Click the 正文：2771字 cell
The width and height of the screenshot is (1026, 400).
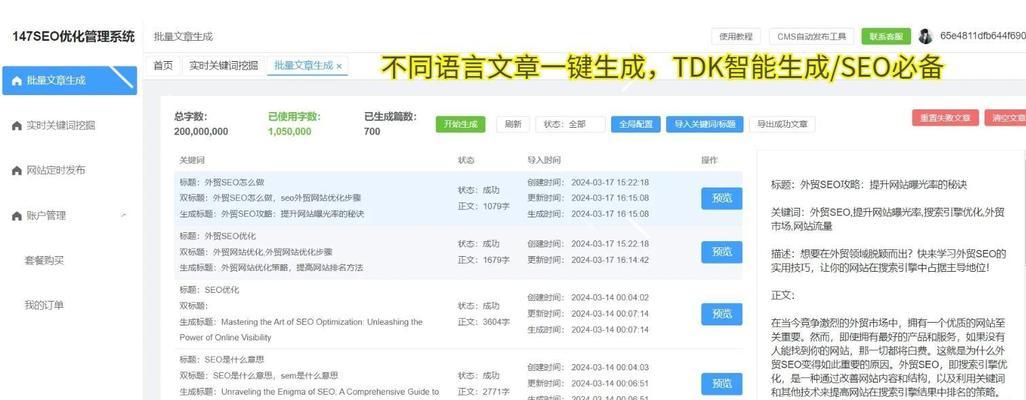coord(482,391)
